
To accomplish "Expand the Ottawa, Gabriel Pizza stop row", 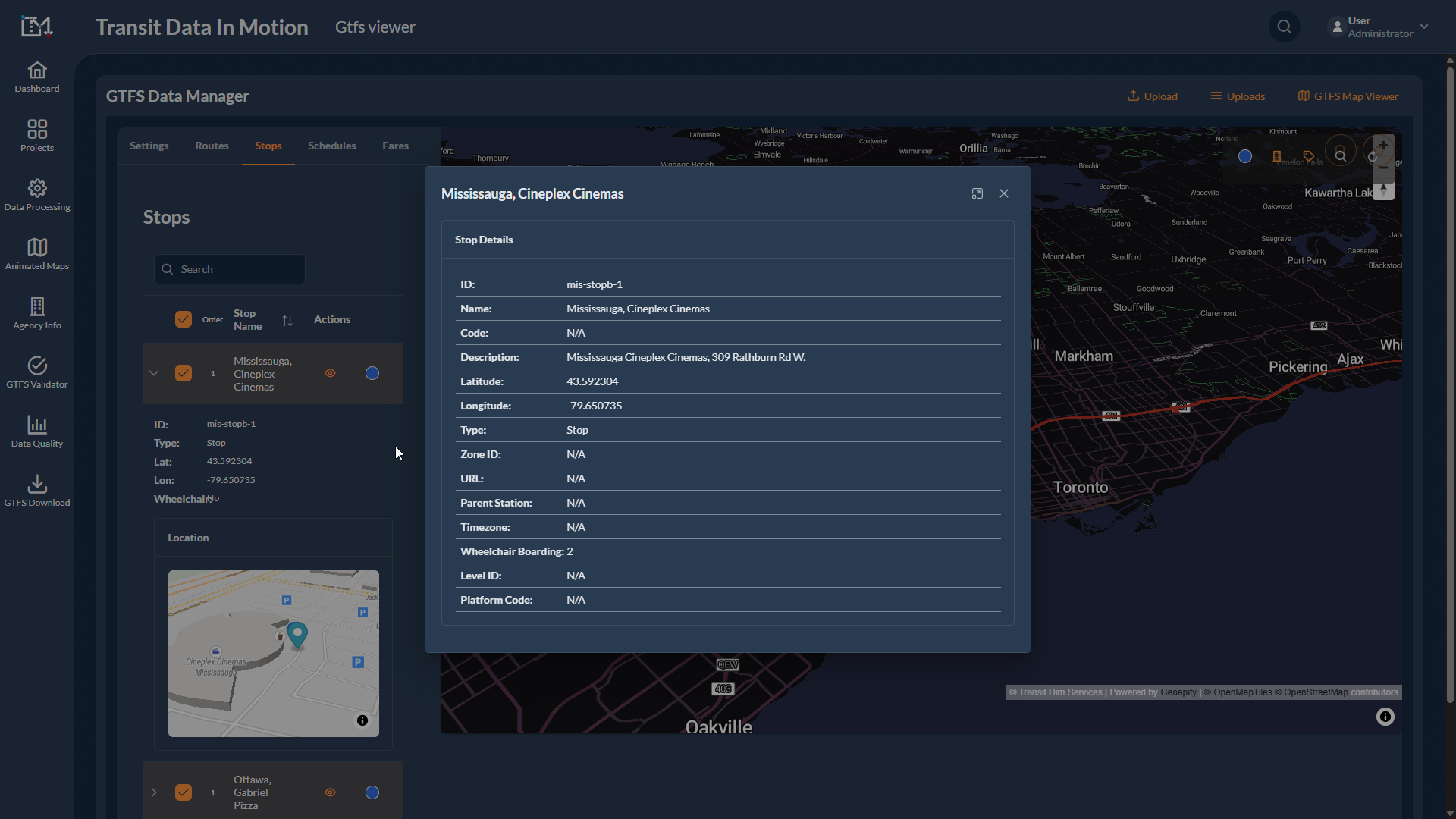I will (154, 792).
